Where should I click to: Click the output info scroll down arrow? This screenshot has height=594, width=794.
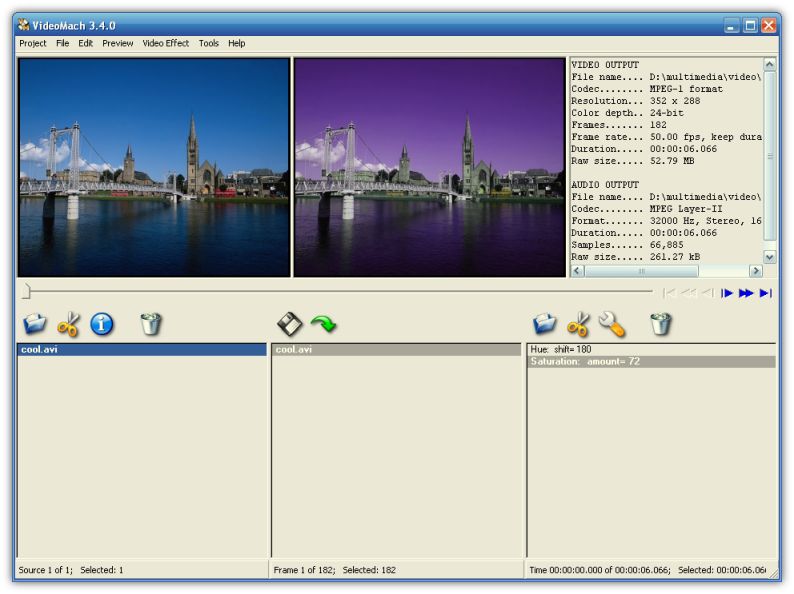tap(769, 257)
